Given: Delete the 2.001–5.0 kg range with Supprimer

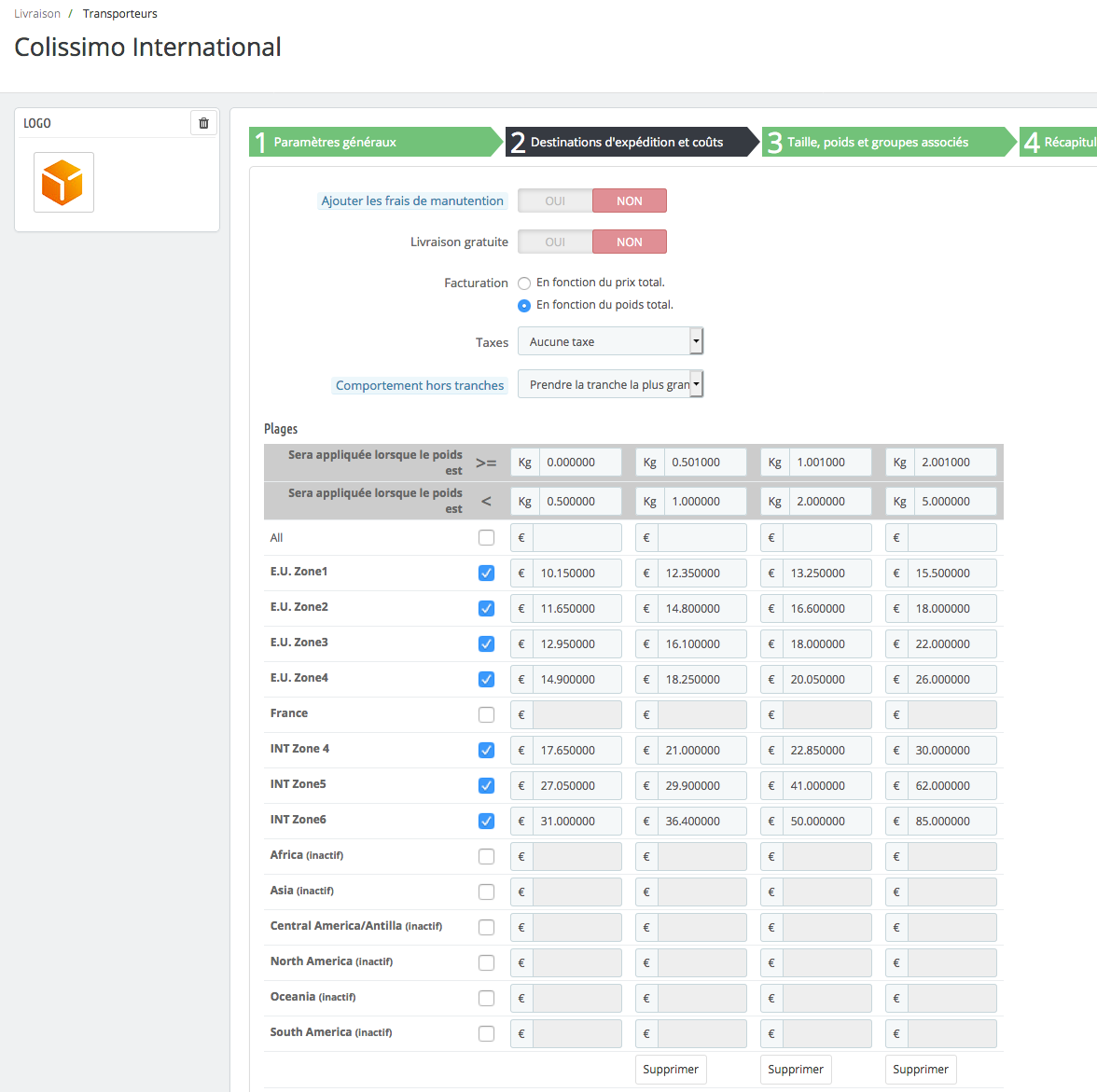Looking at the screenshot, I should tap(921, 1070).
